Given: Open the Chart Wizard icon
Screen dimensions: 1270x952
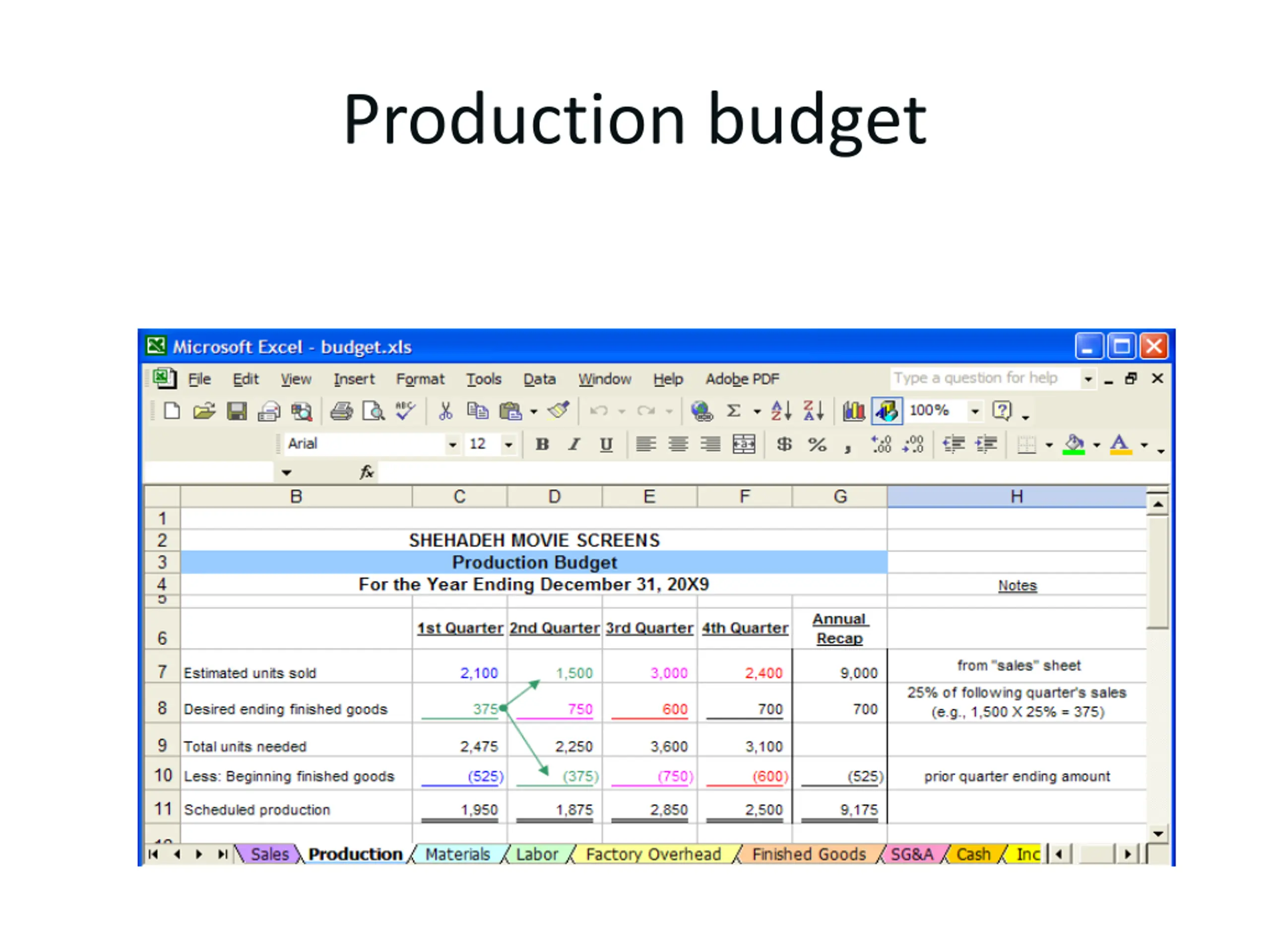Looking at the screenshot, I should [x=853, y=411].
